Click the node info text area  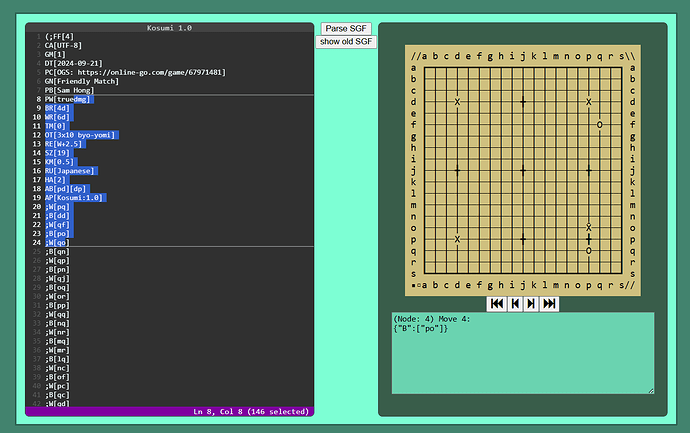pos(523,353)
